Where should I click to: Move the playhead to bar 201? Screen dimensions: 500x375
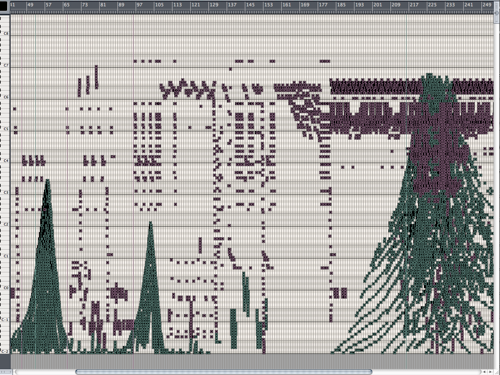coord(378,5)
